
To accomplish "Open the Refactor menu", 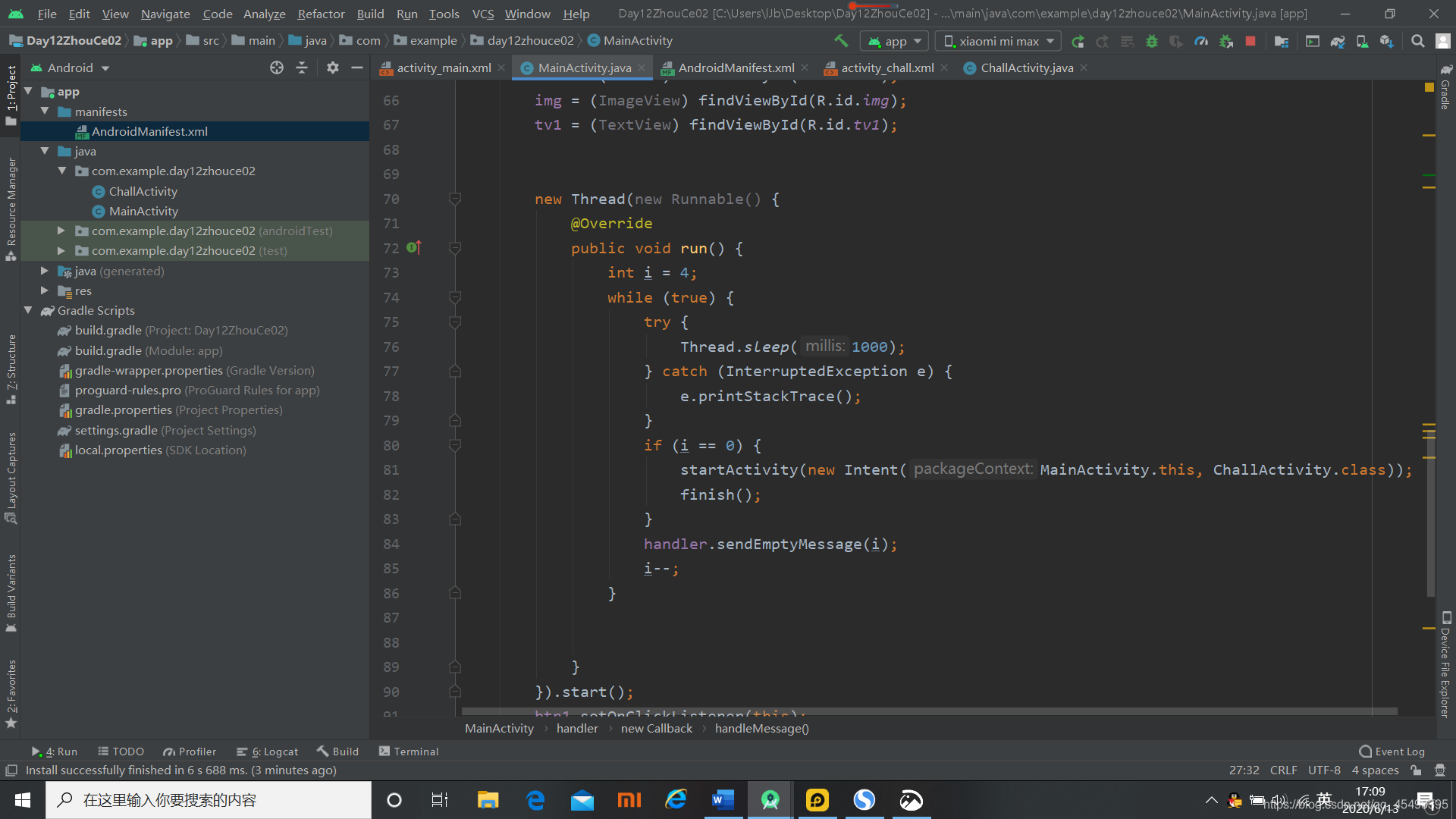I will [x=321, y=14].
